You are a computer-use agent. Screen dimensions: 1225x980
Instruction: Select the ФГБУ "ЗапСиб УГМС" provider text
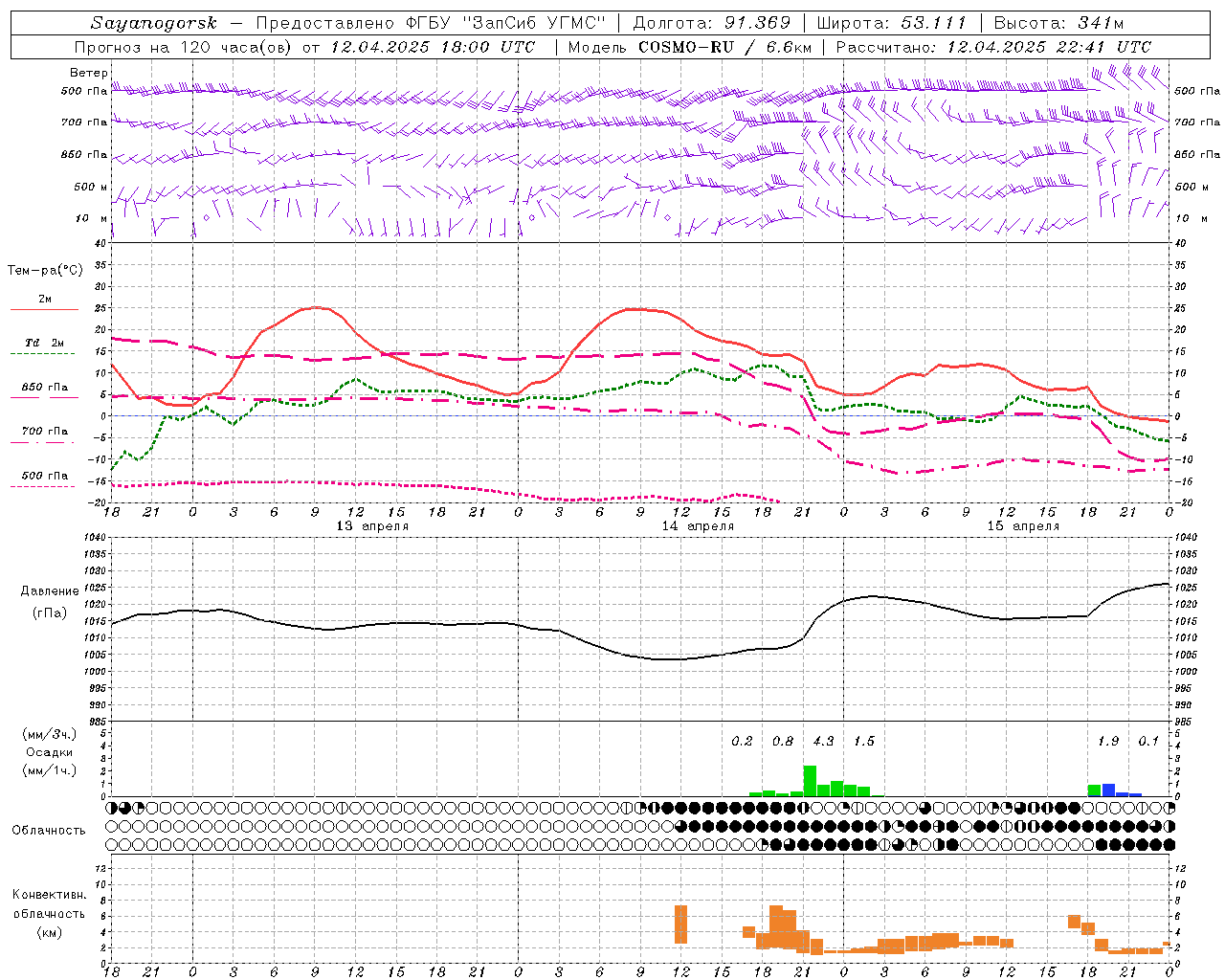point(506,23)
